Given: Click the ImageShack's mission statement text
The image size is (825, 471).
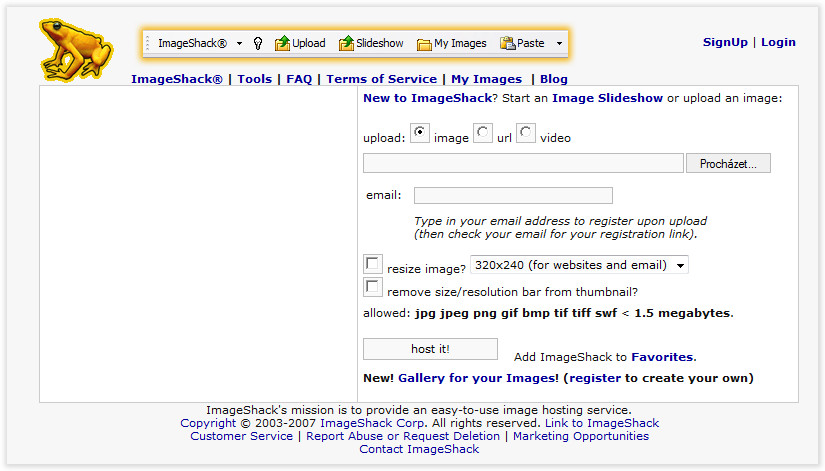Looking at the screenshot, I should (419, 410).
